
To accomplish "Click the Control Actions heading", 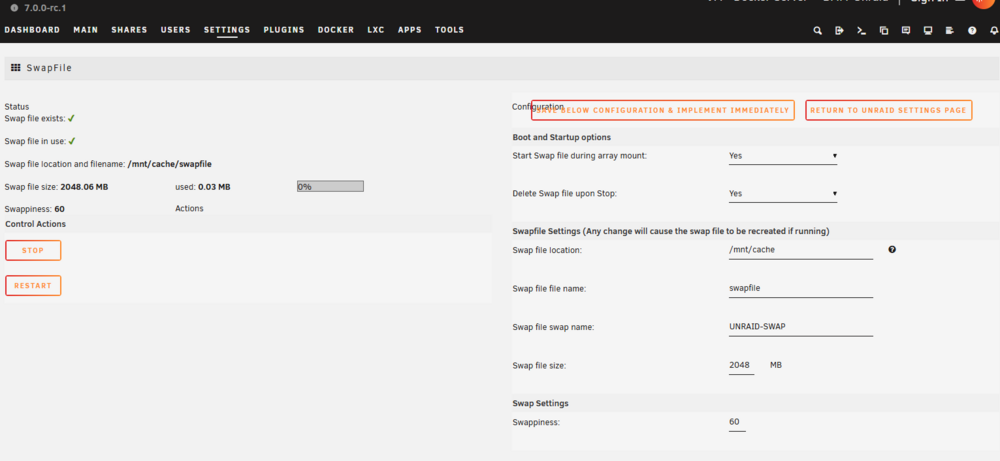I will point(35,224).
